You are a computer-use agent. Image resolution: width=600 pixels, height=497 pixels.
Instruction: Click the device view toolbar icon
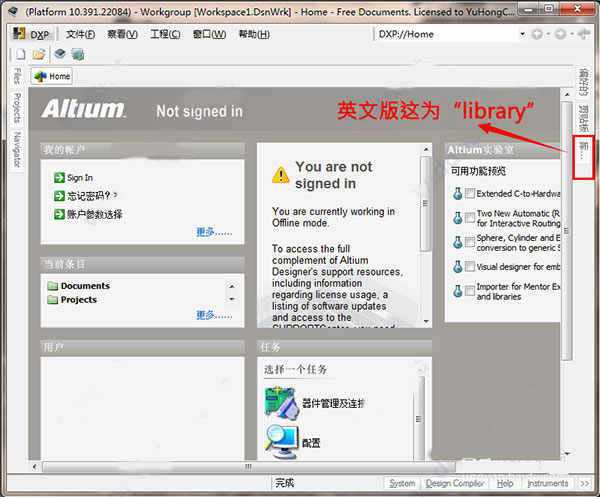[x=60, y=54]
